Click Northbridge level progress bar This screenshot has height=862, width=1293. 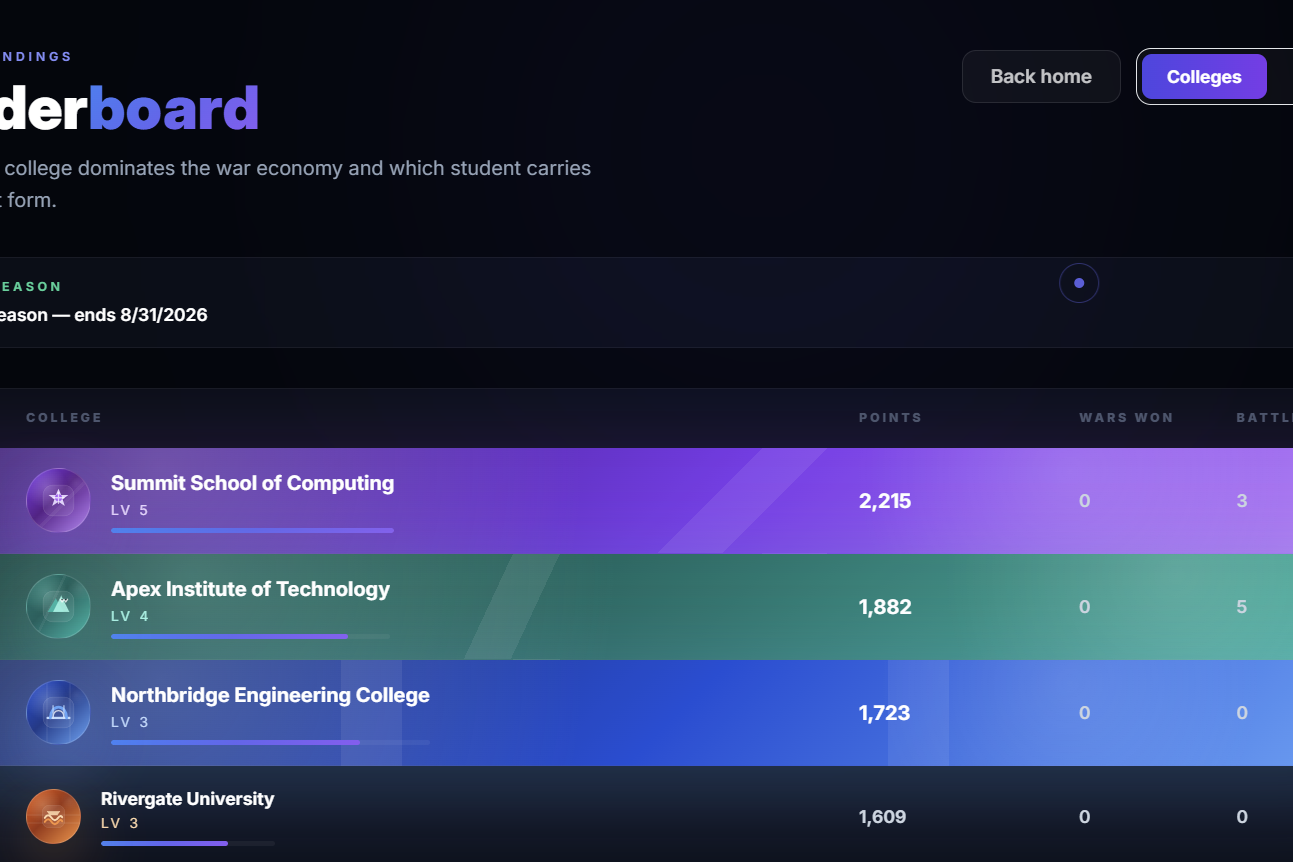coord(270,742)
